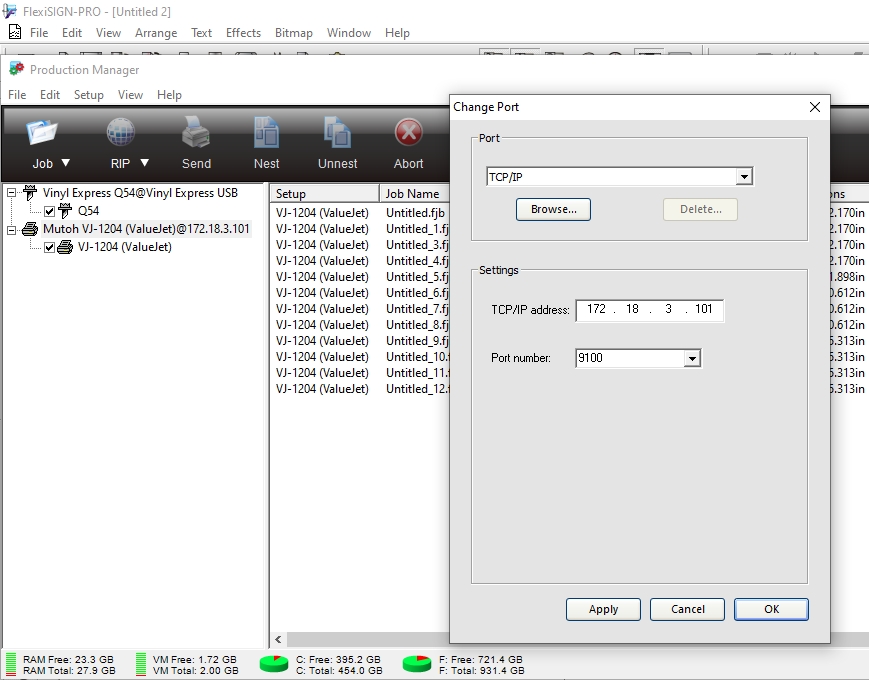The image size is (869, 680).
Task: Toggle the Q54 setup checkbox
Action: pos(49,211)
